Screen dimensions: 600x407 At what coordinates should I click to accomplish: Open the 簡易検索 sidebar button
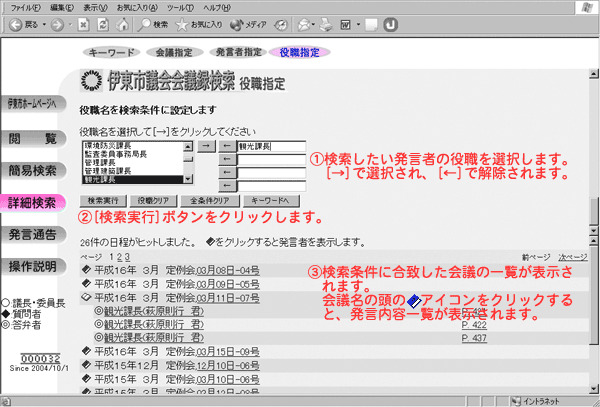tap(33, 170)
